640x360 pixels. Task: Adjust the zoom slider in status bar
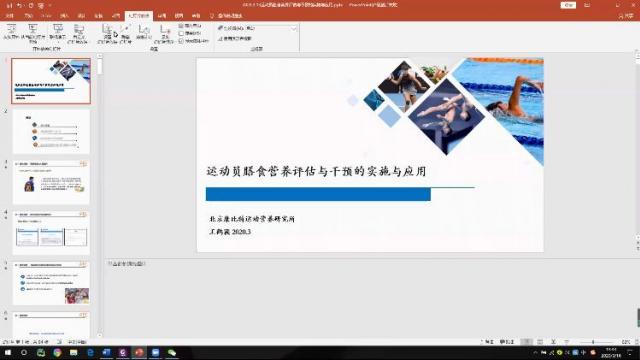(x=593, y=342)
